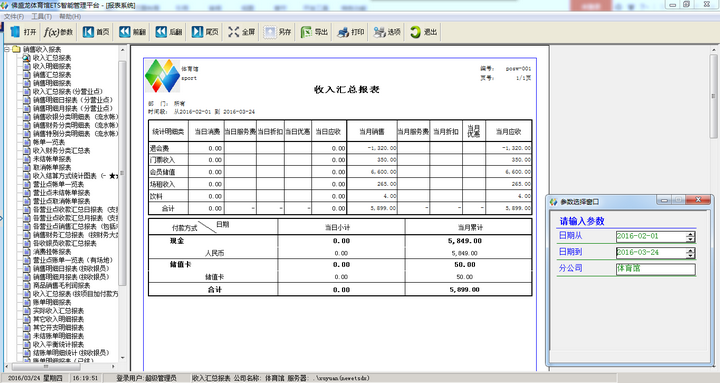
Task: Click the report tree scroll-down arrow
Action: tap(122, 358)
